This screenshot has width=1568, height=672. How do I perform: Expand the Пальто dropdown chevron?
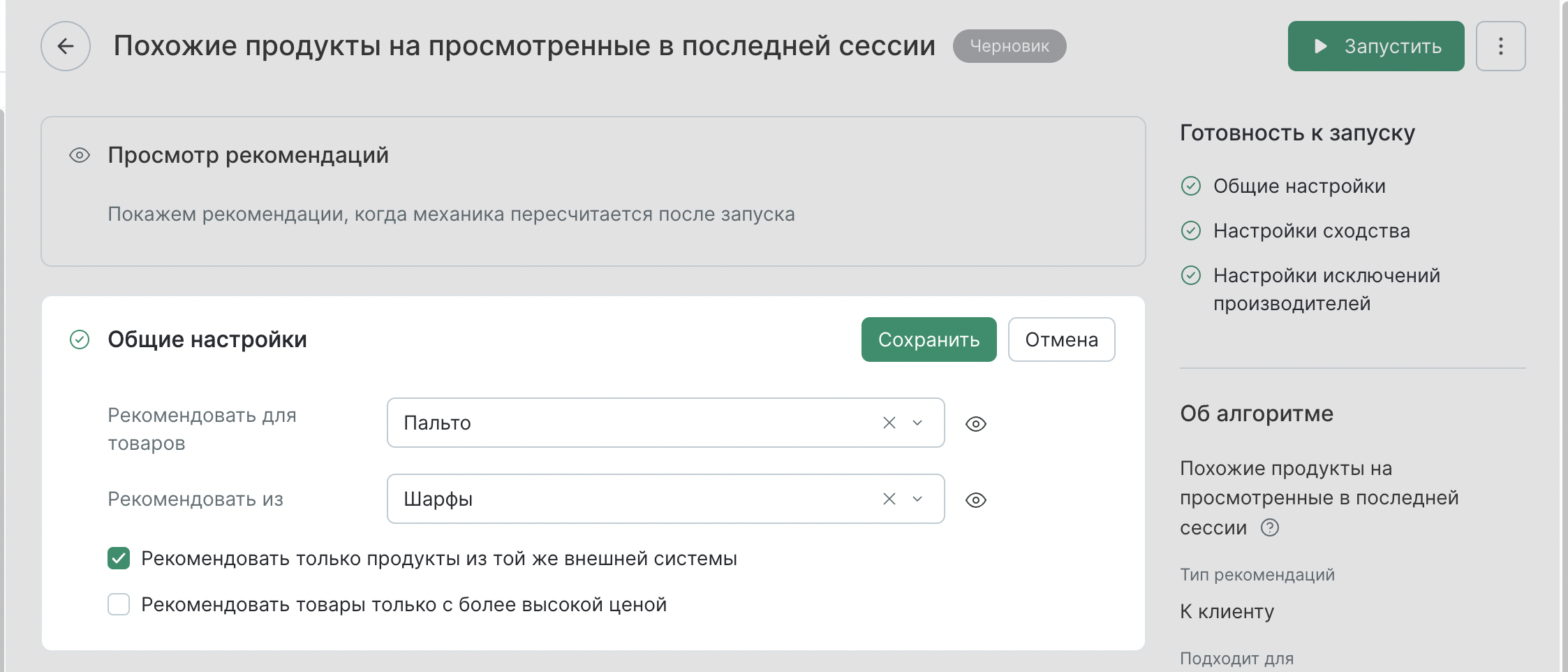pyautogui.click(x=917, y=423)
